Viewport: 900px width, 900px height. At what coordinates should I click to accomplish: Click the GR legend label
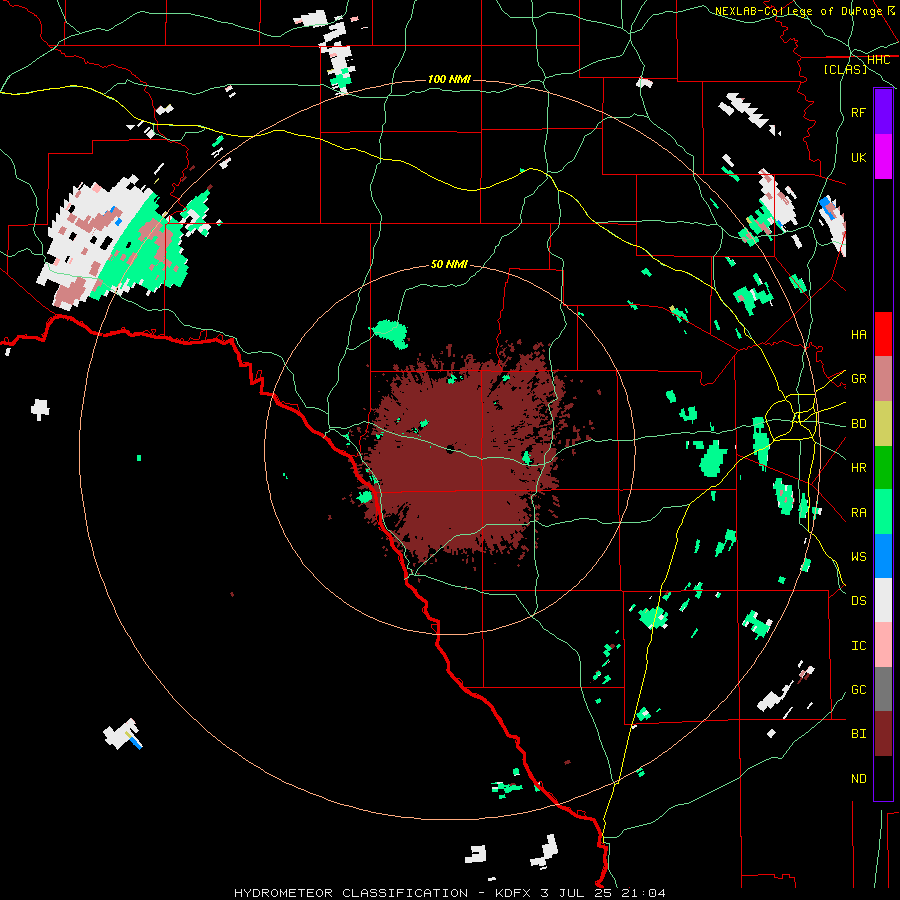[x=859, y=379]
